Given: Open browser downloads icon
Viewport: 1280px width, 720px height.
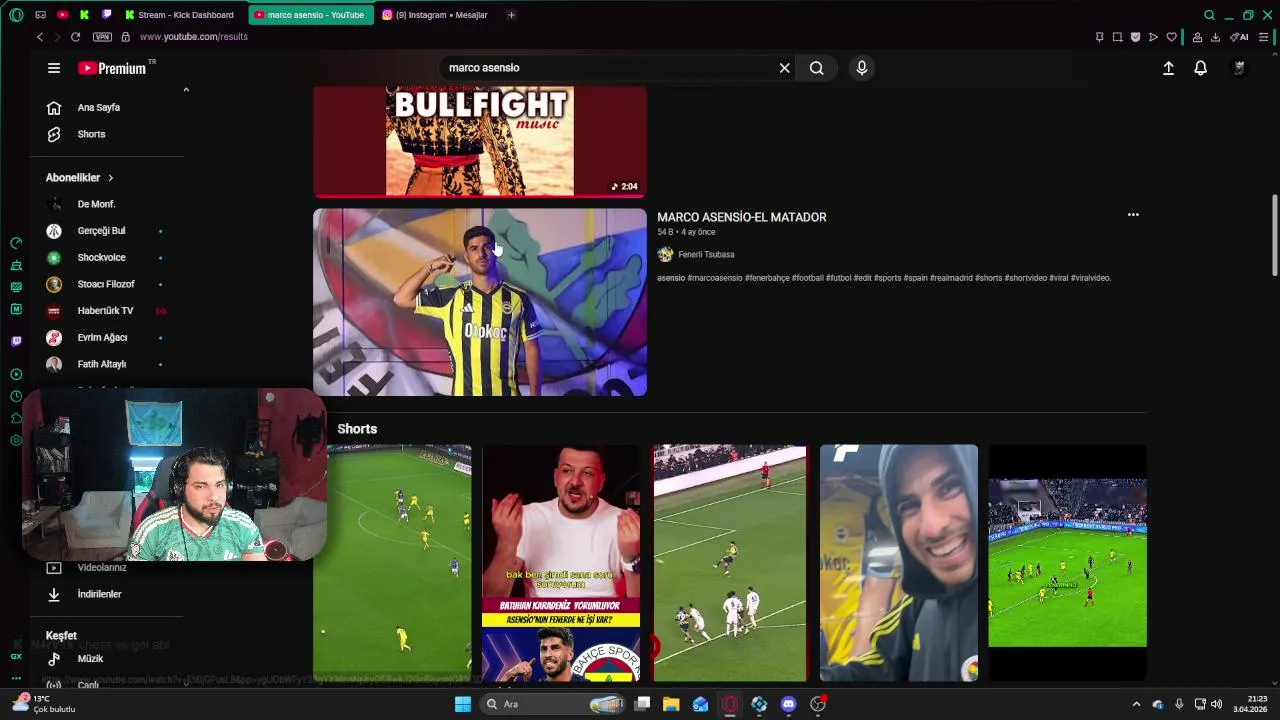Looking at the screenshot, I should coord(1215,37).
